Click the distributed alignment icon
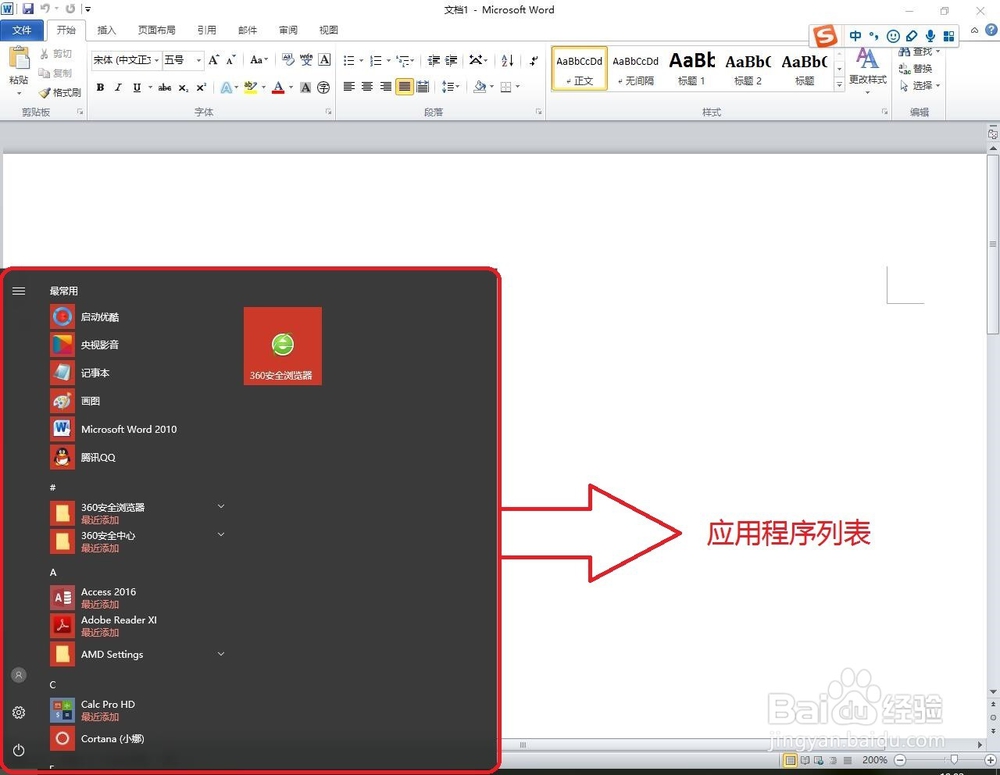 click(x=422, y=87)
